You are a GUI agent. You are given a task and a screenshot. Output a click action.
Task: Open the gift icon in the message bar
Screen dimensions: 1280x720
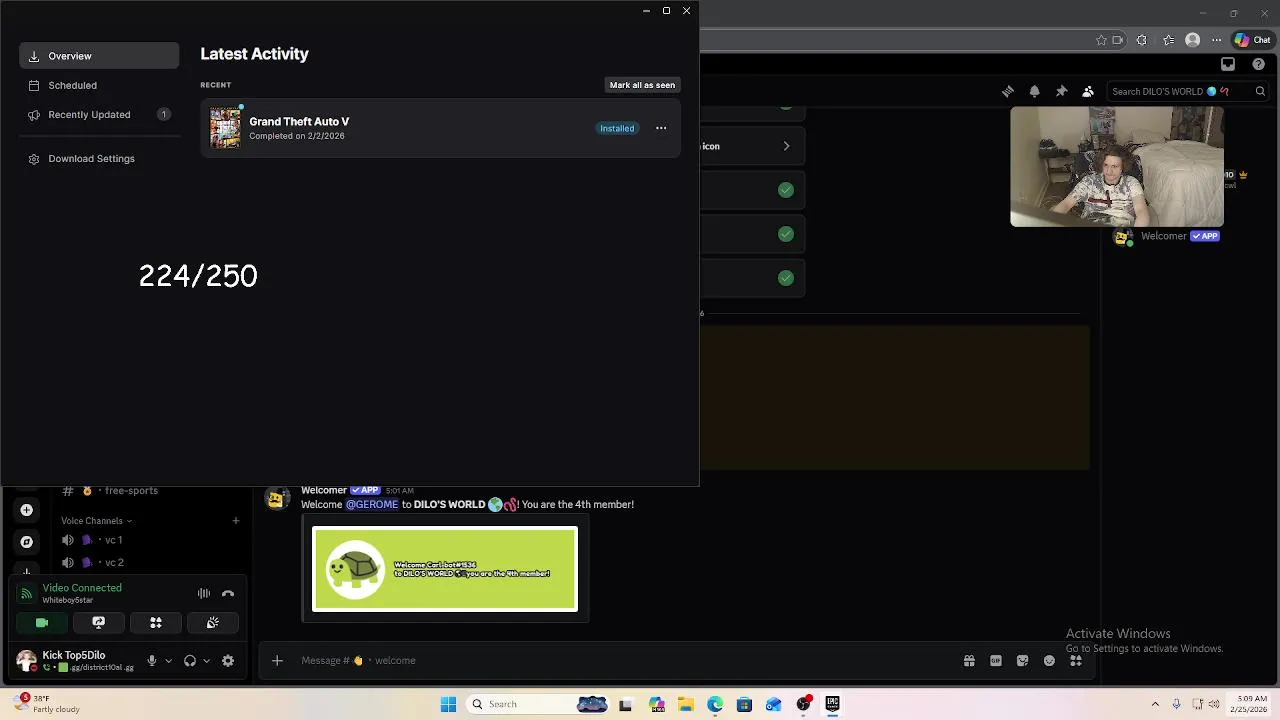point(969,660)
